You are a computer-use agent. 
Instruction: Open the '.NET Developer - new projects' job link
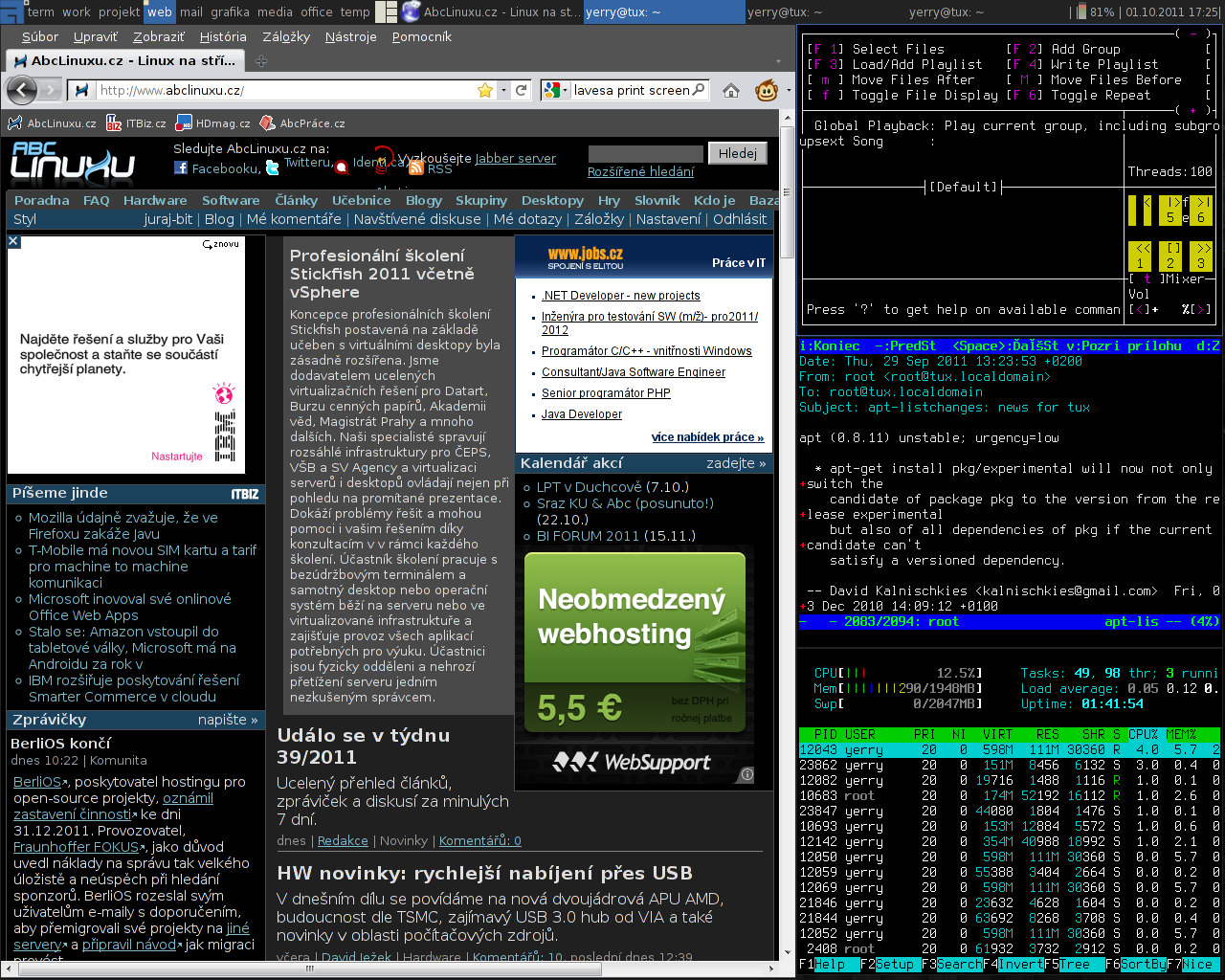(621, 296)
